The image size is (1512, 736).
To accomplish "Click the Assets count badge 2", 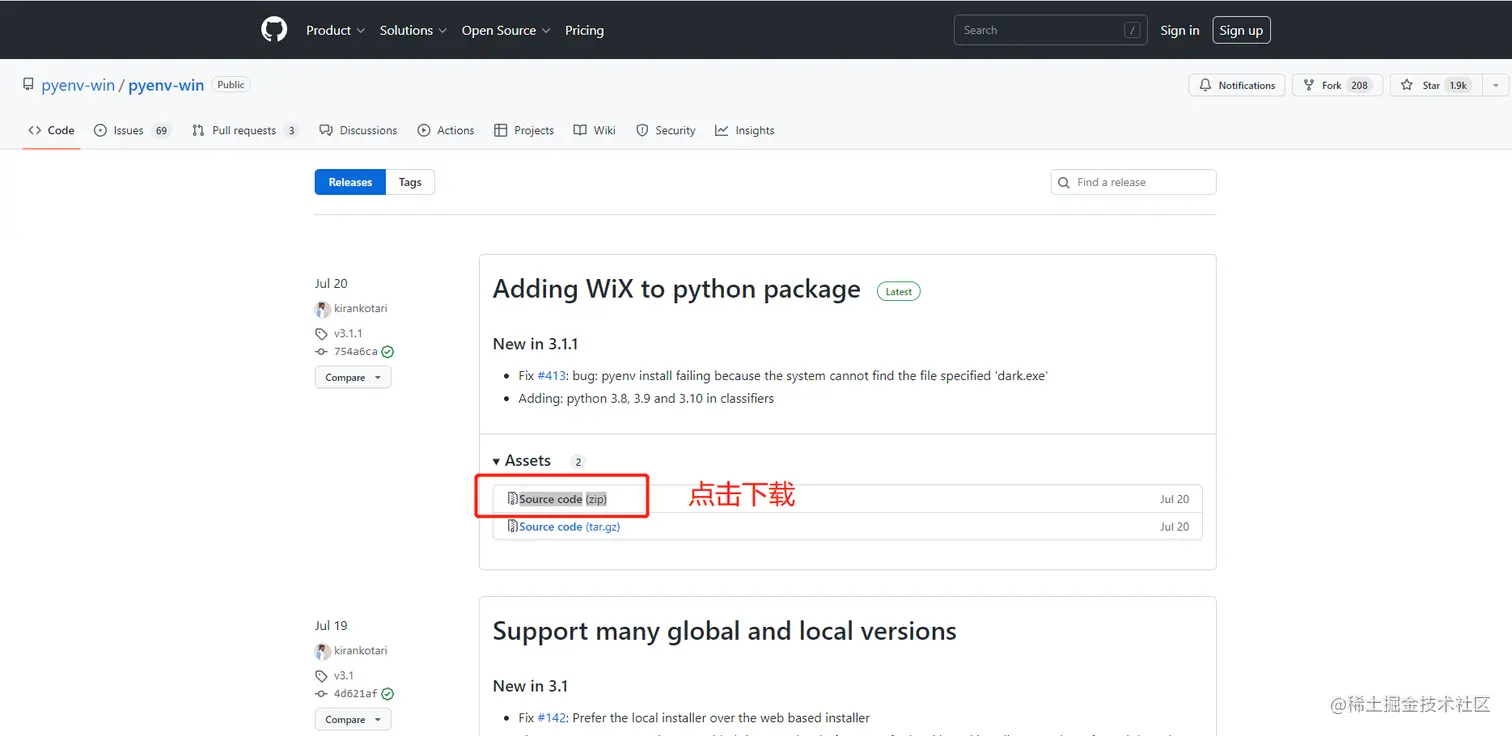I will point(577,462).
